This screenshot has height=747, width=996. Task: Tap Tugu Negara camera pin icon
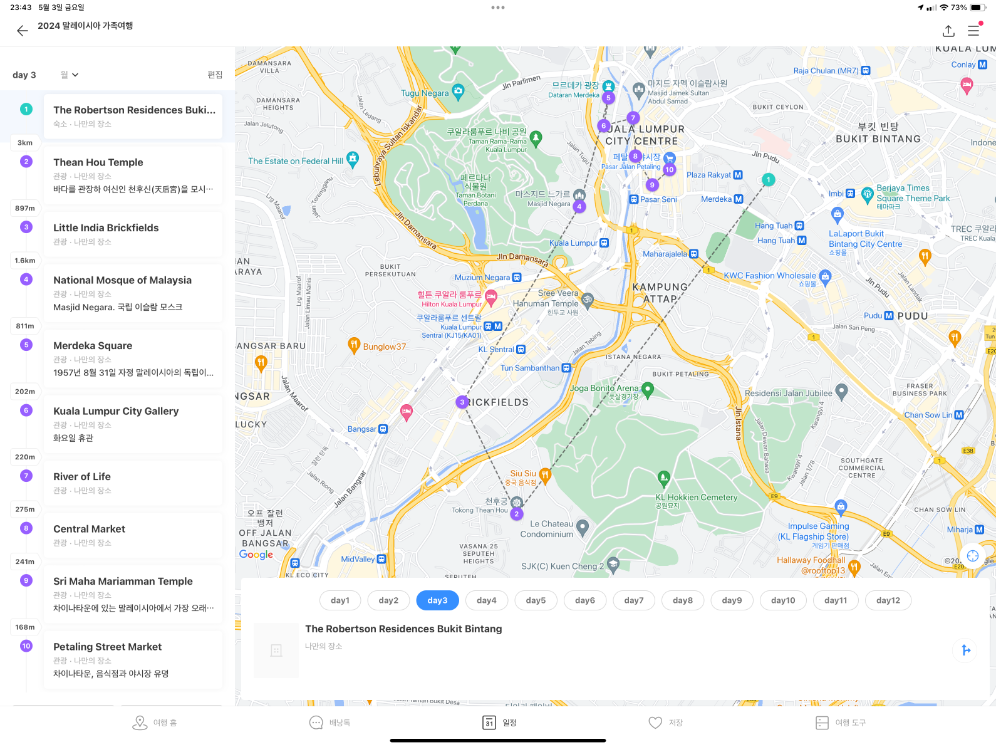(x=458, y=91)
